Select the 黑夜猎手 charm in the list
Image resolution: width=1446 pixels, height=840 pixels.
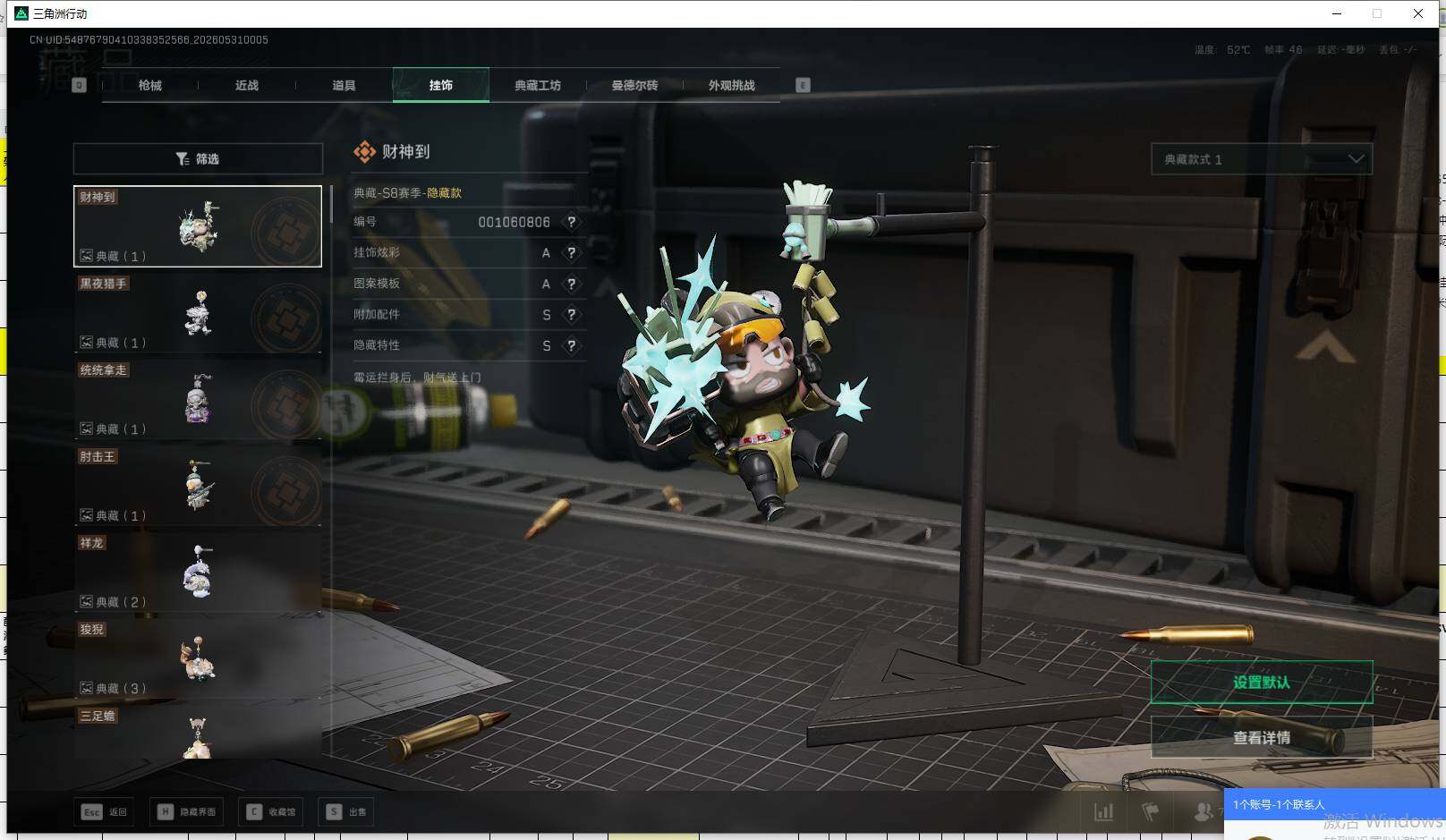pos(198,313)
